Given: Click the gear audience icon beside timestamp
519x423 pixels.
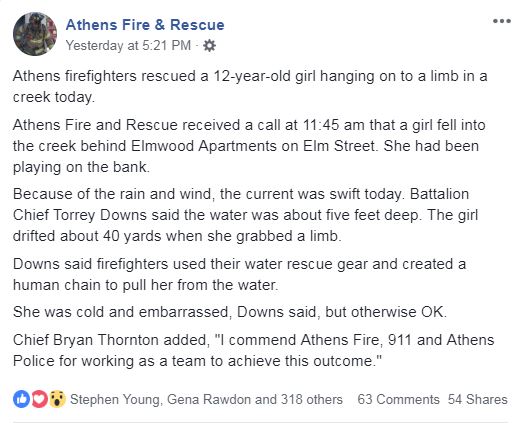Looking at the screenshot, I should pos(209,46).
